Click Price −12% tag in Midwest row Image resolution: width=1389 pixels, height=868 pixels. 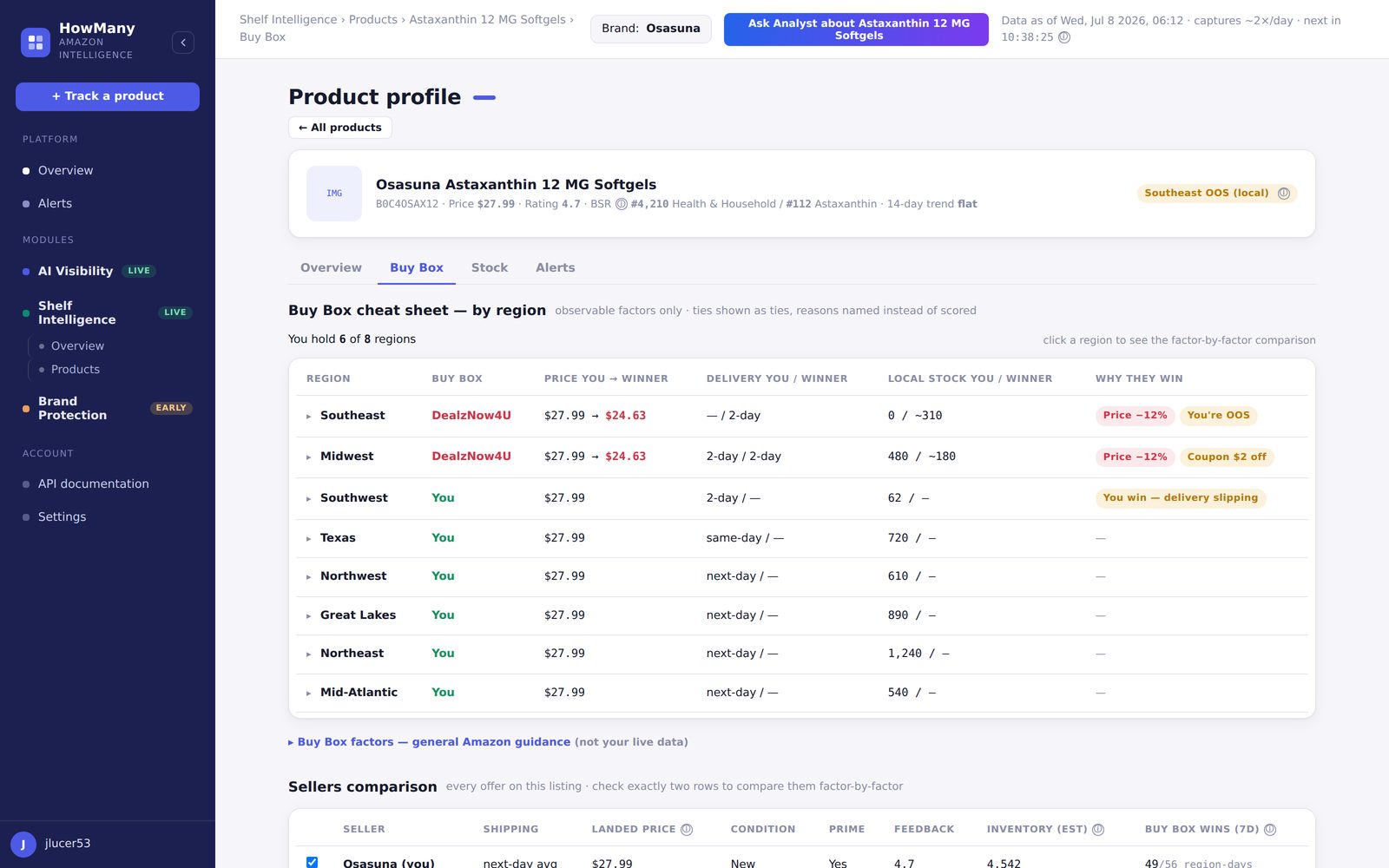pyautogui.click(x=1135, y=457)
